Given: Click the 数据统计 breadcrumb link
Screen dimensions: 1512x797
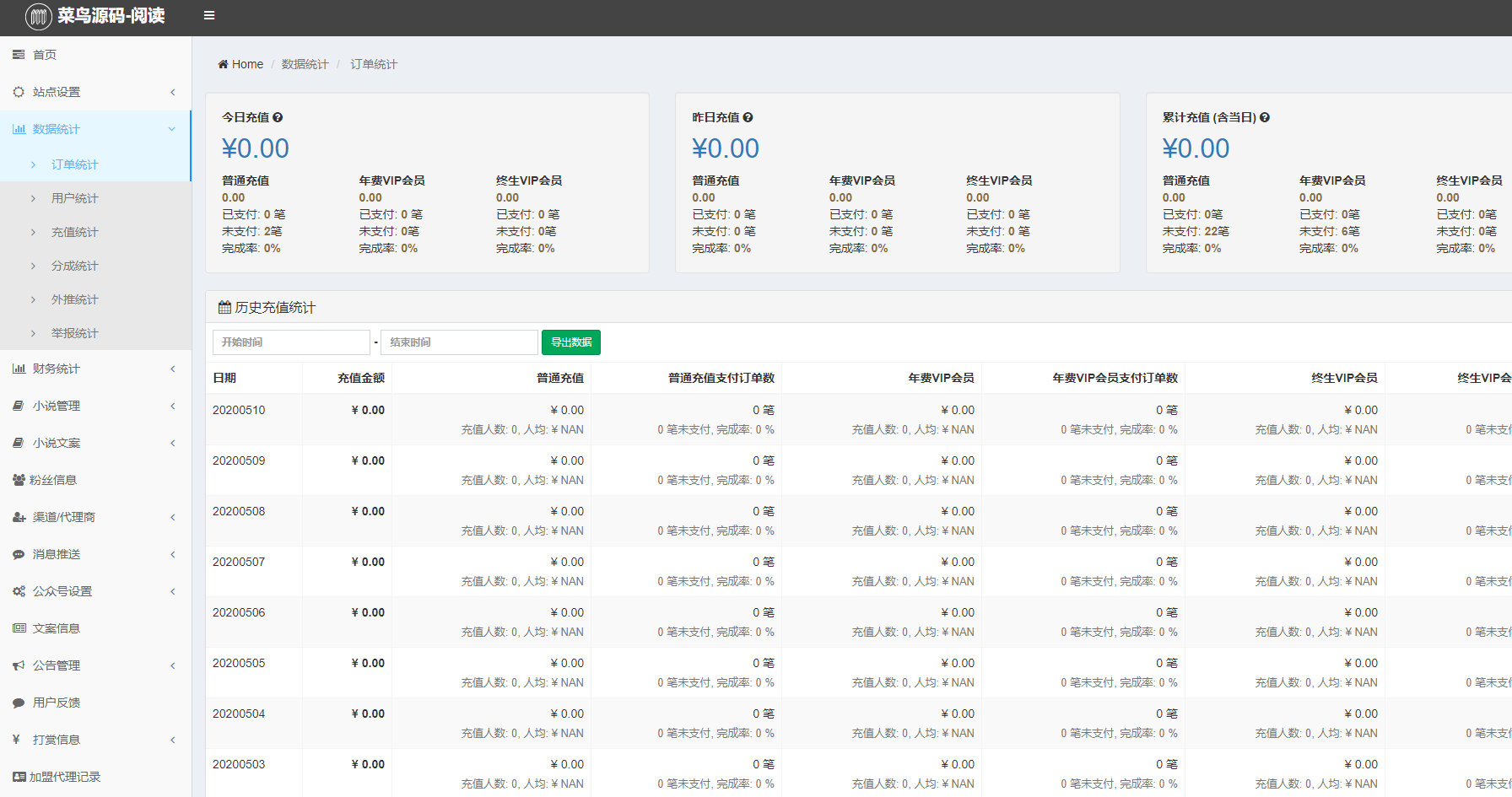Looking at the screenshot, I should (x=305, y=64).
